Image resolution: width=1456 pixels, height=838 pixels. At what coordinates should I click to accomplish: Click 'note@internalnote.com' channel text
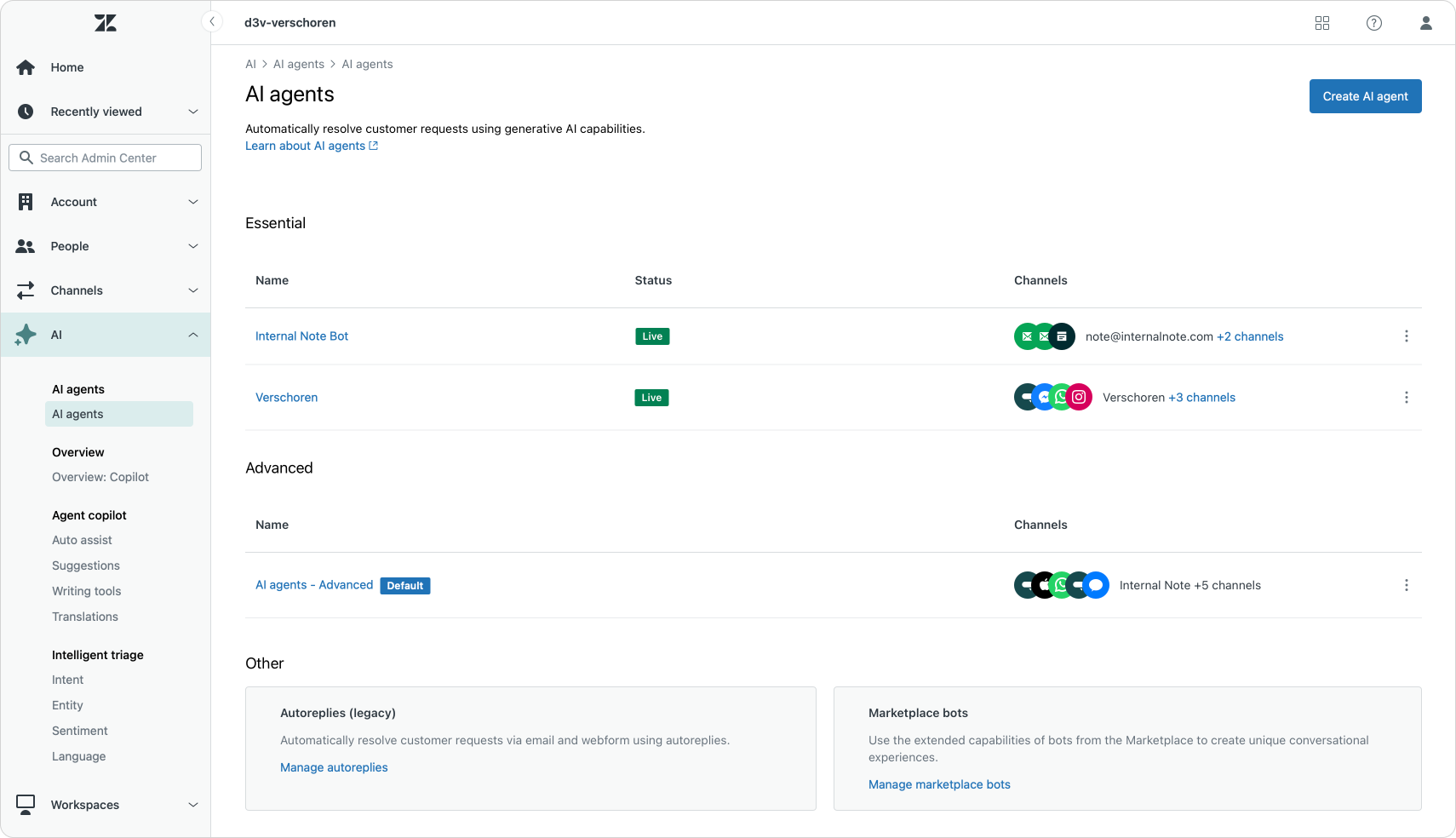[1149, 336]
